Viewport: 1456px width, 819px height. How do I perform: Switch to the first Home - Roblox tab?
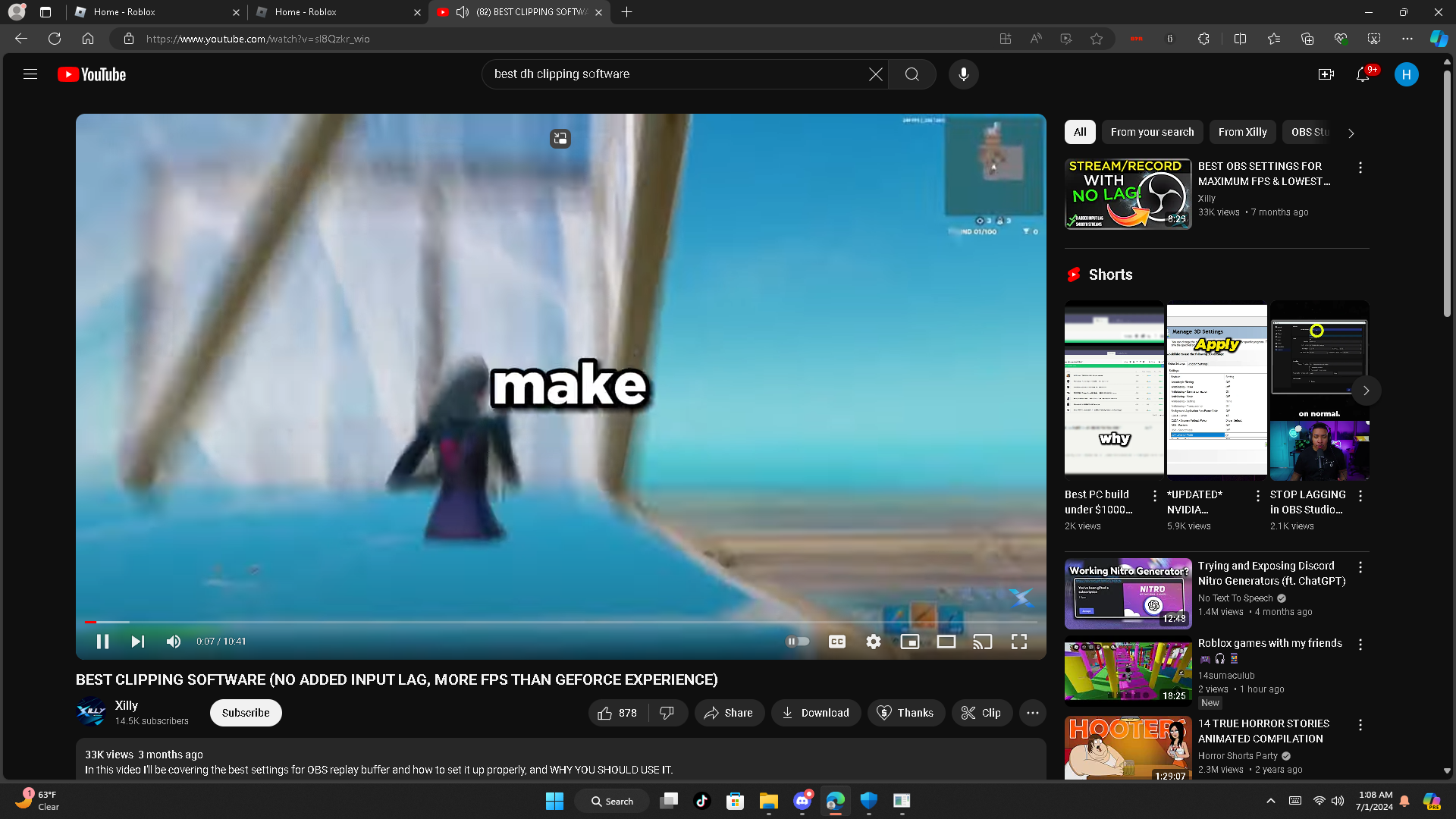tap(156, 12)
